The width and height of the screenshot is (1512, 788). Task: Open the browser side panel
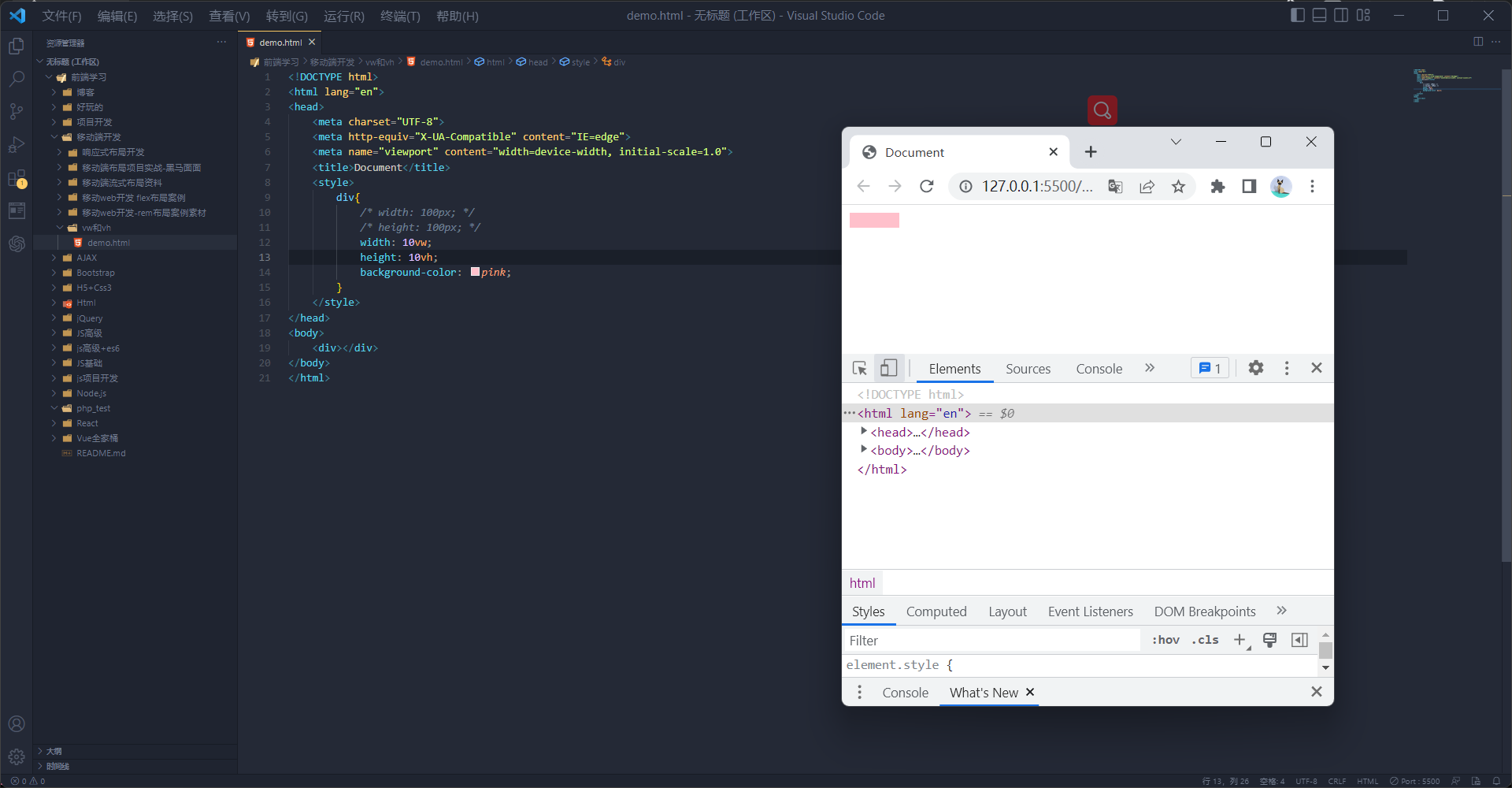[x=1249, y=186]
